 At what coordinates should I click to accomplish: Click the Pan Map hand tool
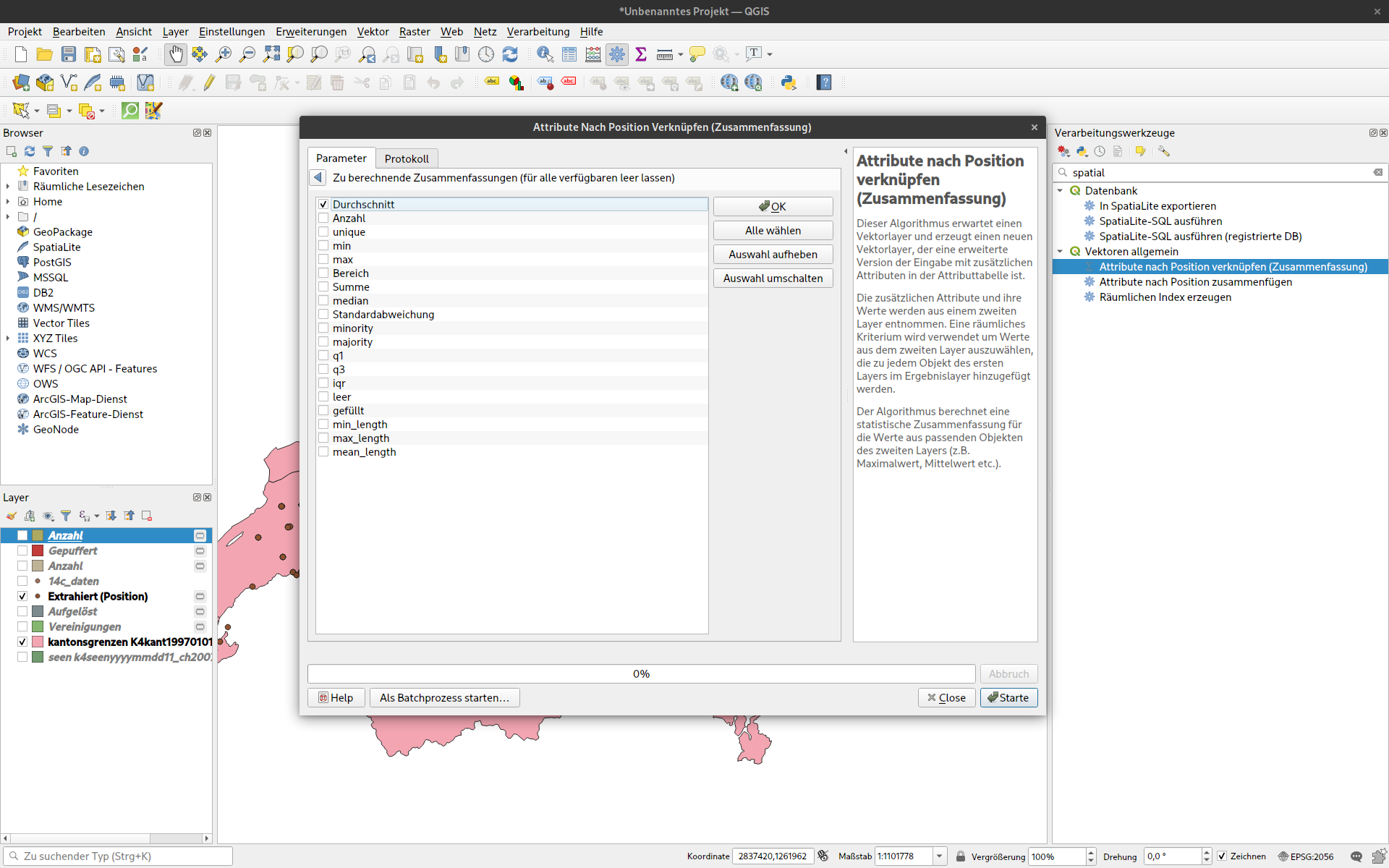tap(176, 54)
